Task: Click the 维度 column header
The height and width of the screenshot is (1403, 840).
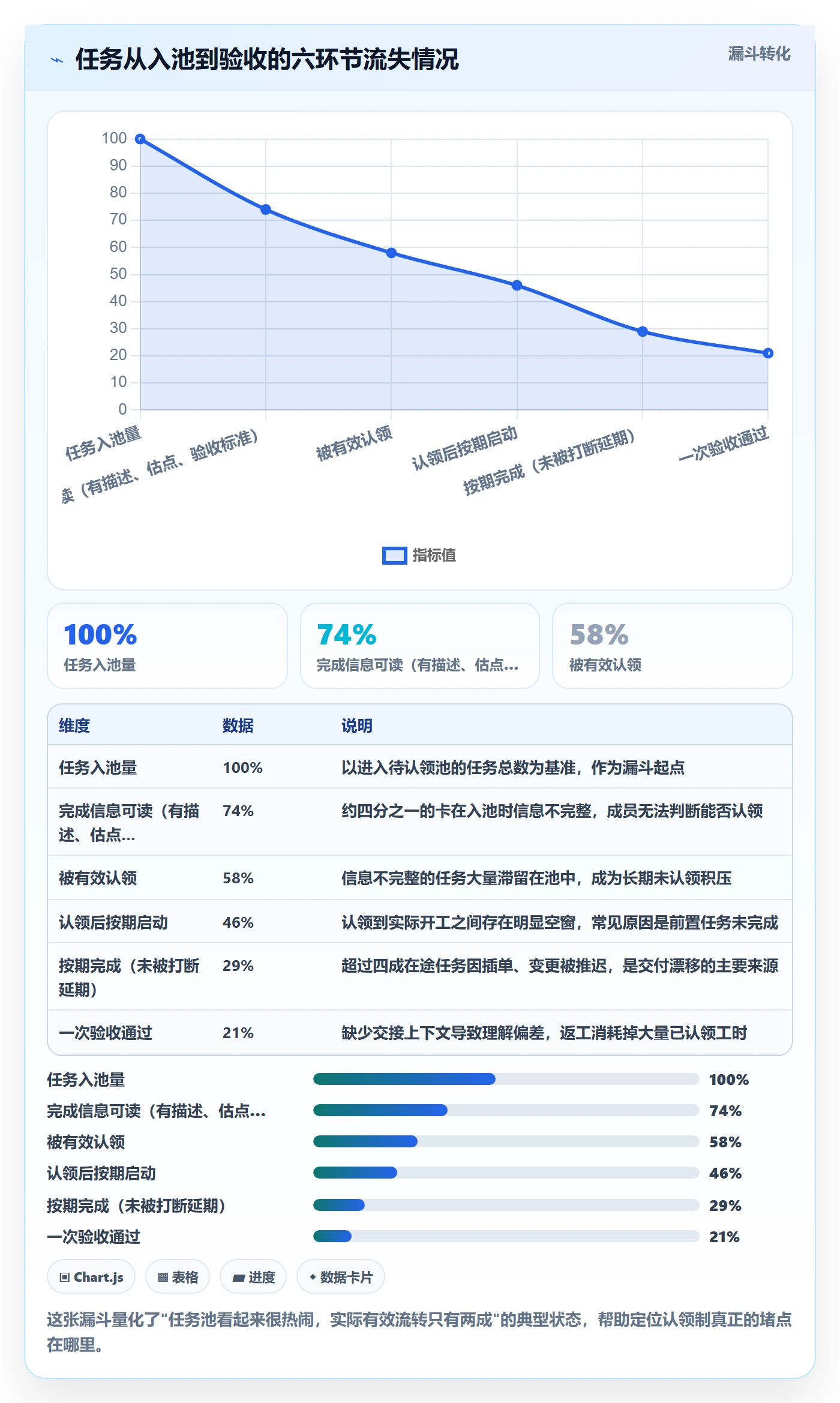Action: (x=74, y=726)
